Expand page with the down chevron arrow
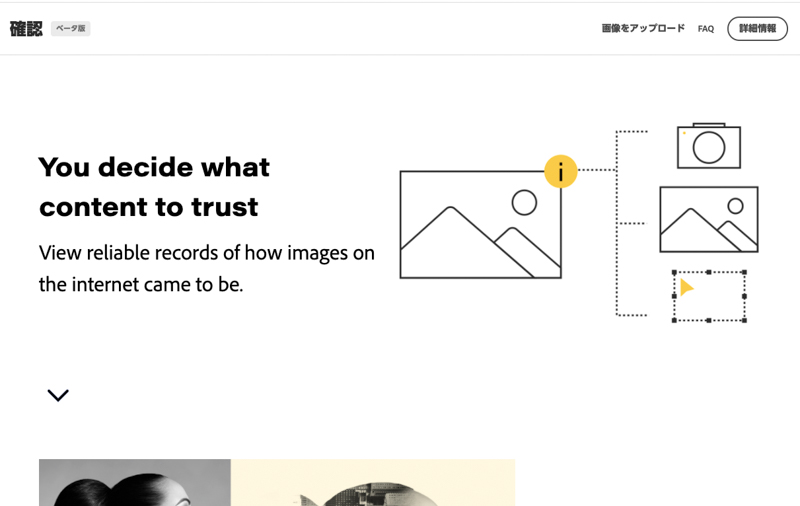The image size is (800, 506). (58, 395)
